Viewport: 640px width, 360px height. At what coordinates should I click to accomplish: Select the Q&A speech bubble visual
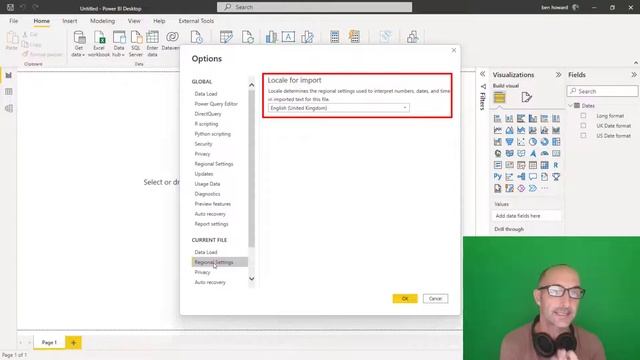533,177
